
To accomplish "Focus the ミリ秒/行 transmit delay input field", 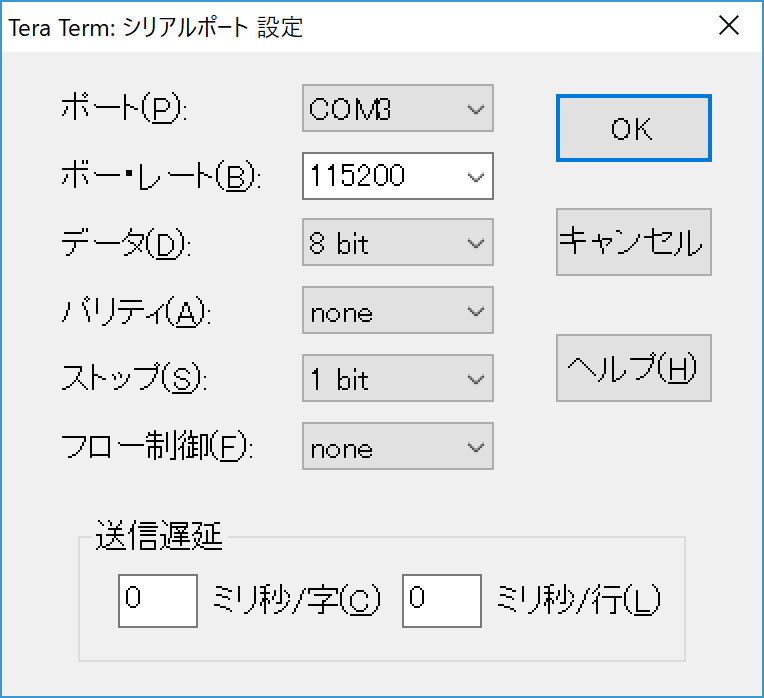I will point(441,600).
